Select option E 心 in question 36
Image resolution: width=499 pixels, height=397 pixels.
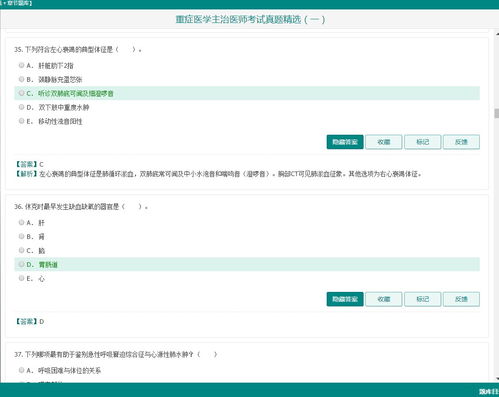[21, 278]
